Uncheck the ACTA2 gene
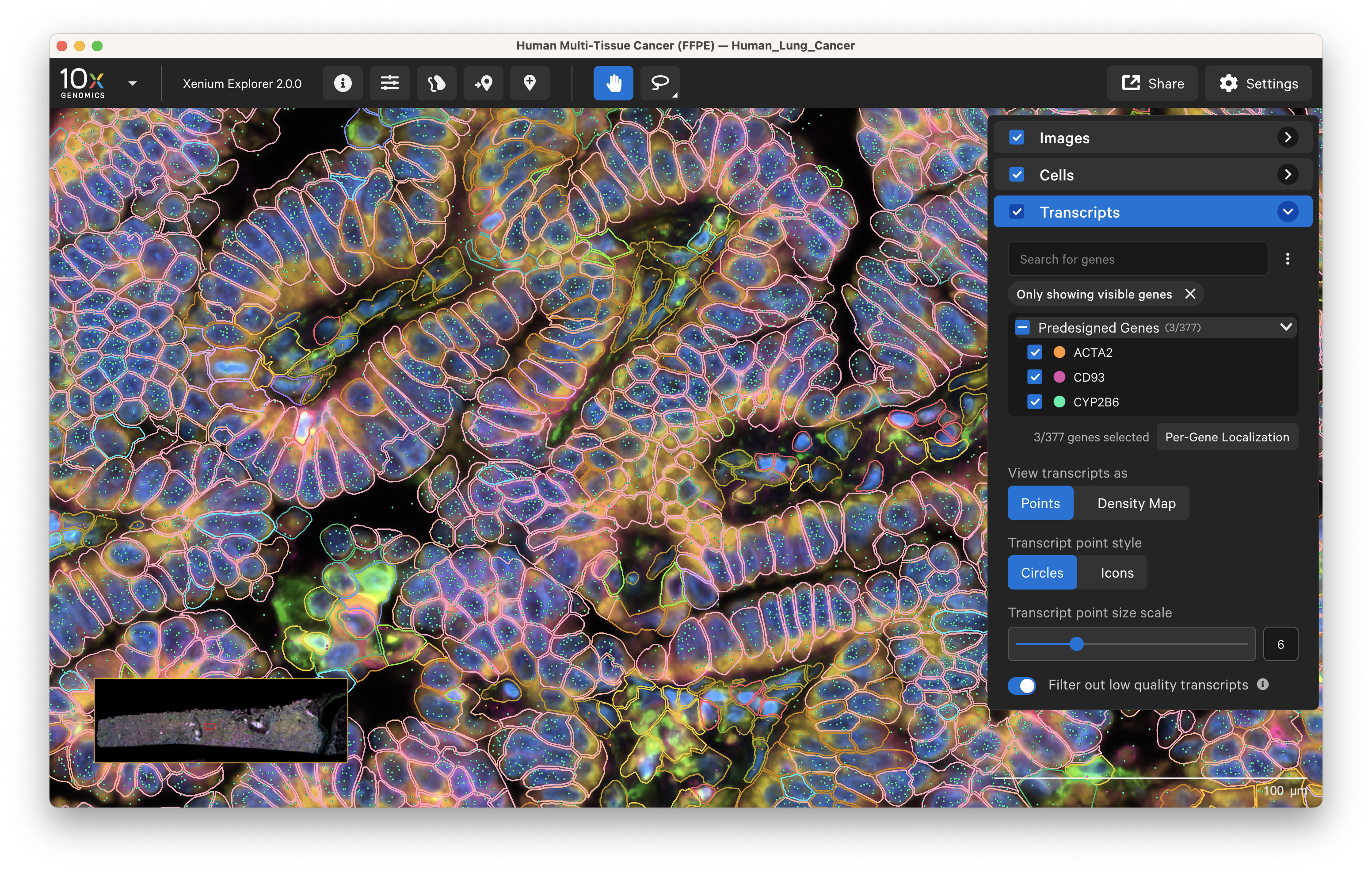Image resolution: width=1372 pixels, height=873 pixels. point(1035,352)
